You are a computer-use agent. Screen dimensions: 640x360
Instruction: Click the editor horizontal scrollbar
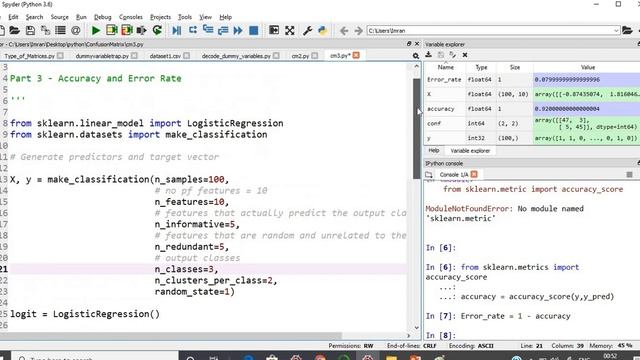[171, 336]
